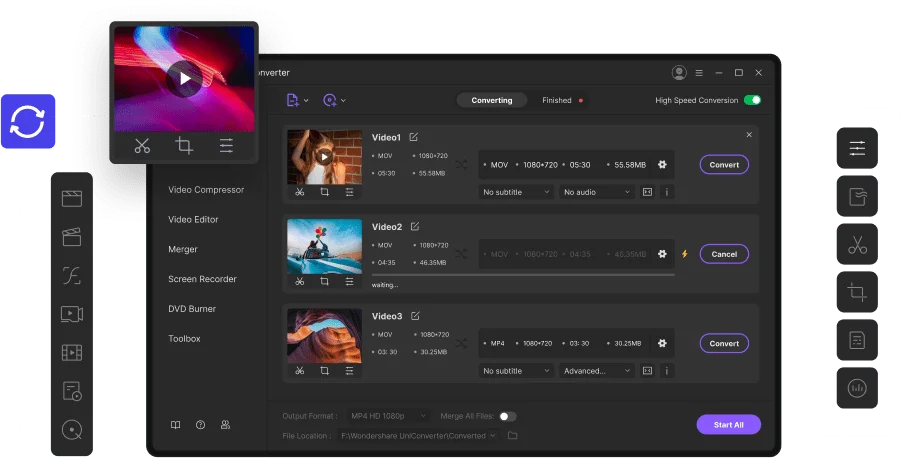The image size is (902, 473).
Task: Open output settings gear for Video1
Action: 662,165
